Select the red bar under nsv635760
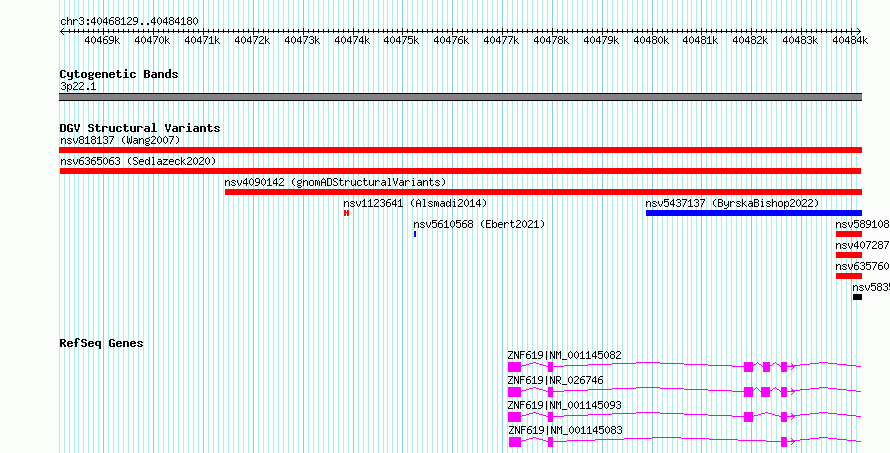890x453 pixels. (849, 276)
